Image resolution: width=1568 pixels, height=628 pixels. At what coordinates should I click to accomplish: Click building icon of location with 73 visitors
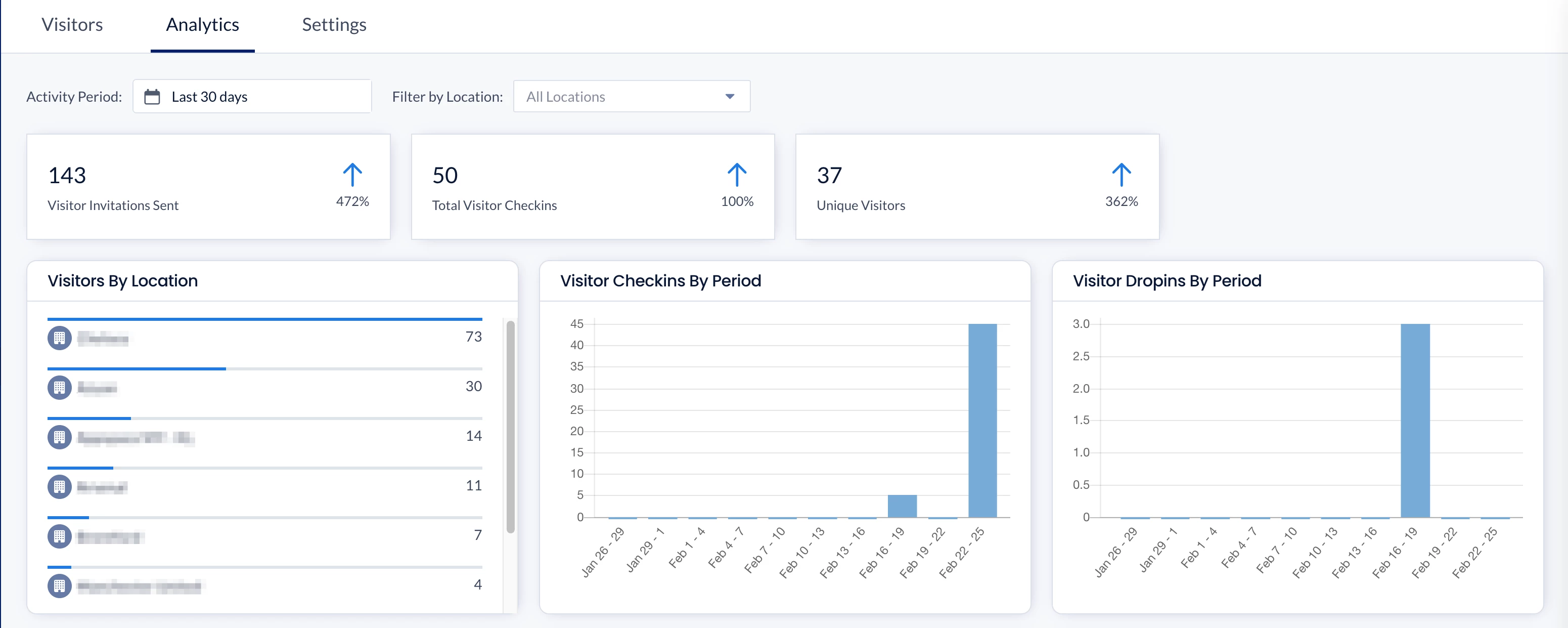coord(59,338)
